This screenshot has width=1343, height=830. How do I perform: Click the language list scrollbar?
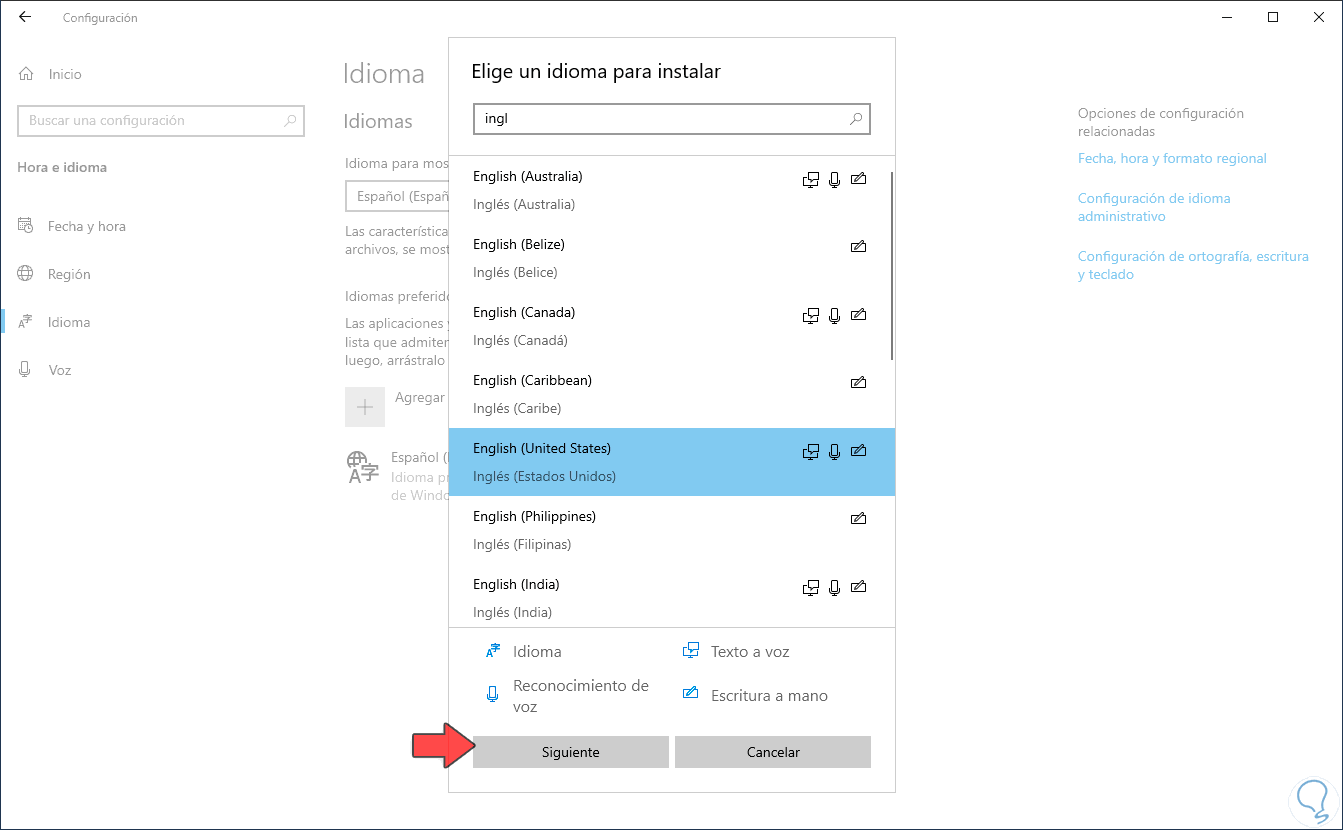point(891,266)
